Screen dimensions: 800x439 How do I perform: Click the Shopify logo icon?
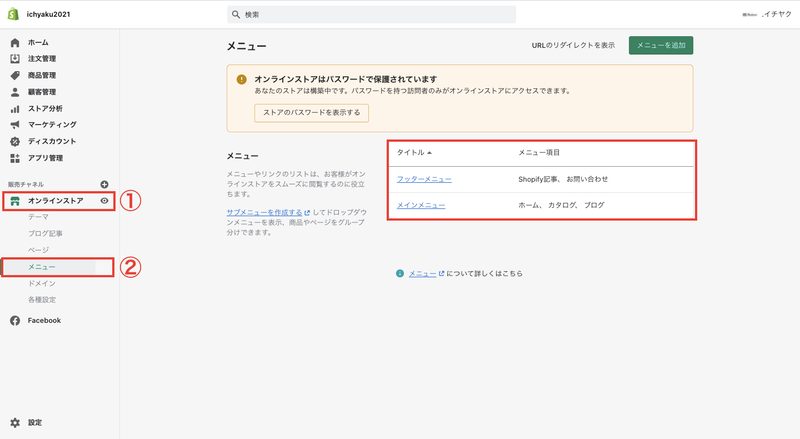[14, 14]
